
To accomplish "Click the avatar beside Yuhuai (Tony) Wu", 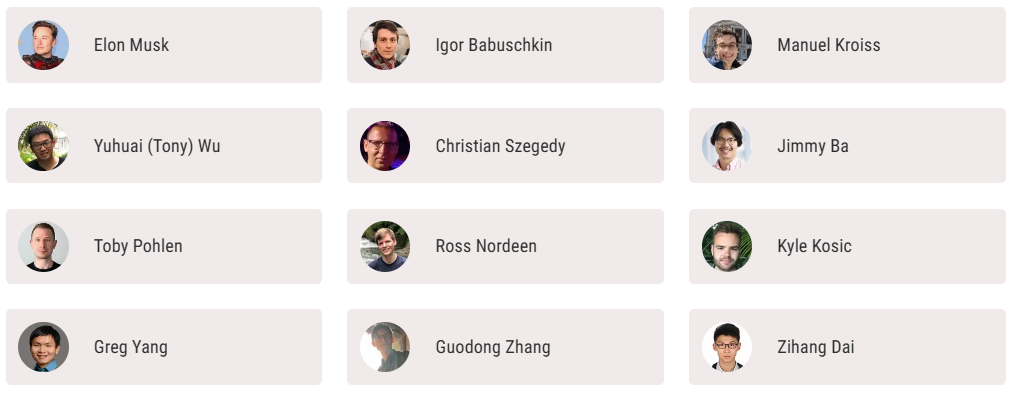I will (x=43, y=146).
